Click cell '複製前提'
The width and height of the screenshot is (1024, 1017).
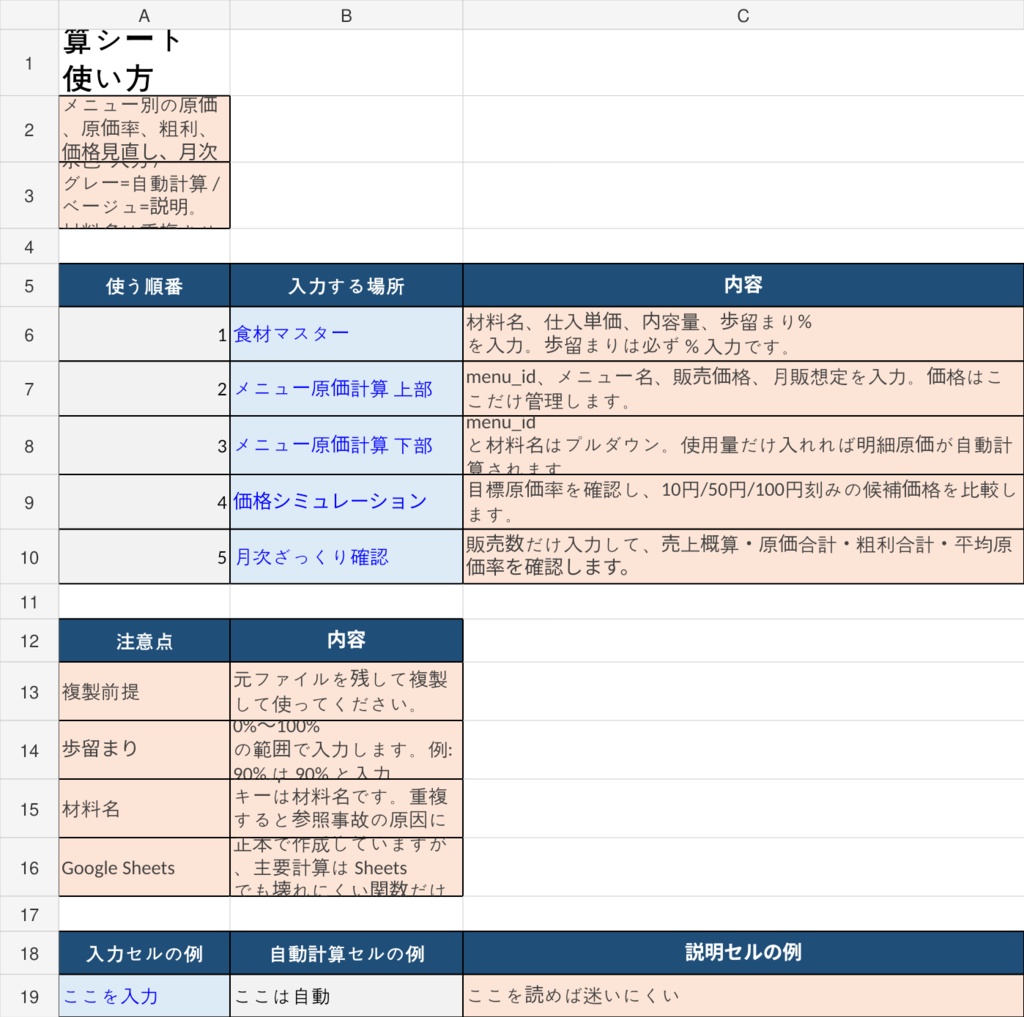144,691
